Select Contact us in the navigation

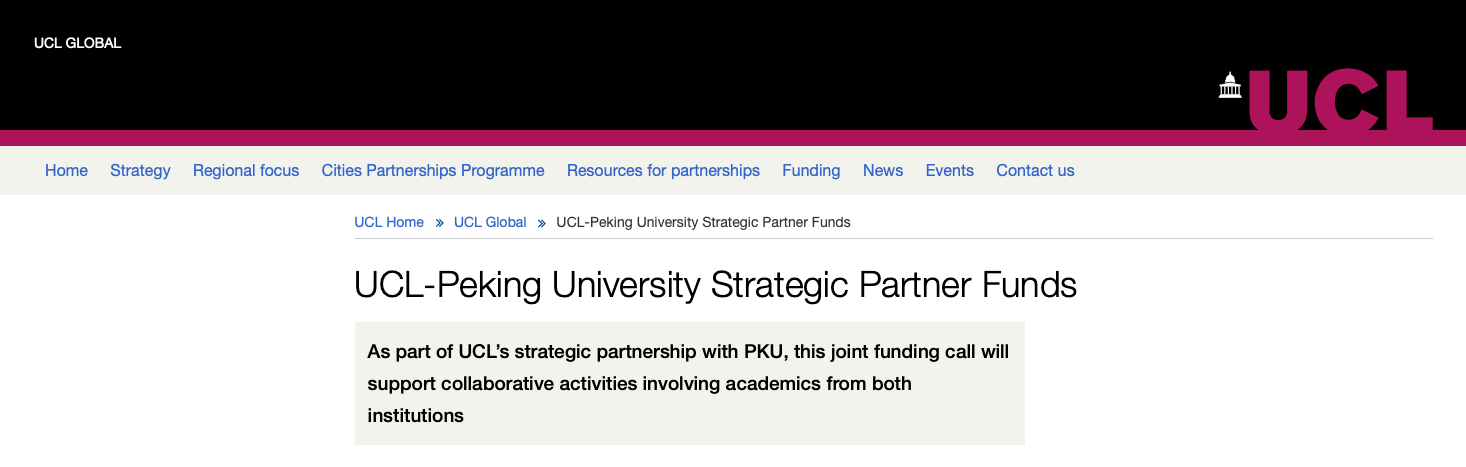(1035, 171)
